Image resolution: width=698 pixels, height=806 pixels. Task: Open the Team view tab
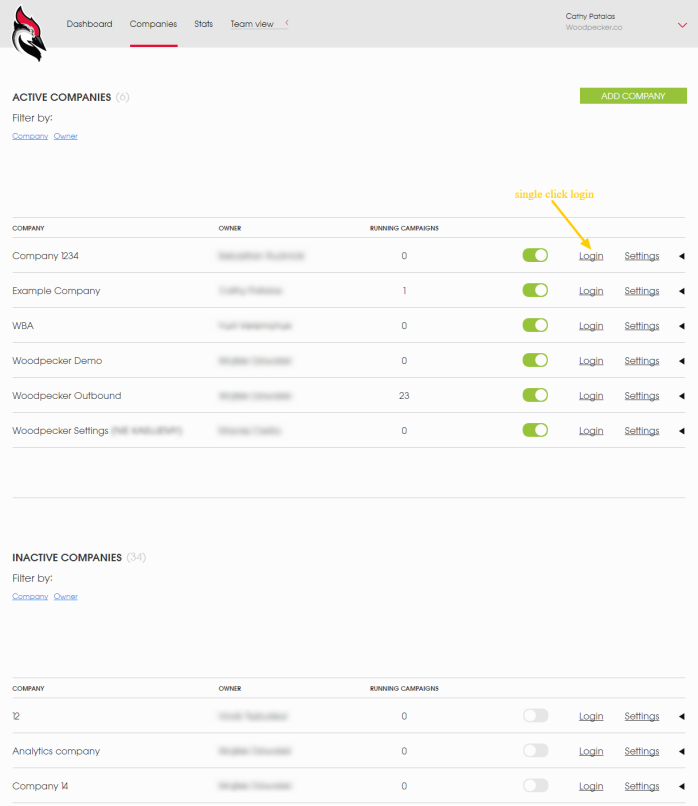[252, 24]
